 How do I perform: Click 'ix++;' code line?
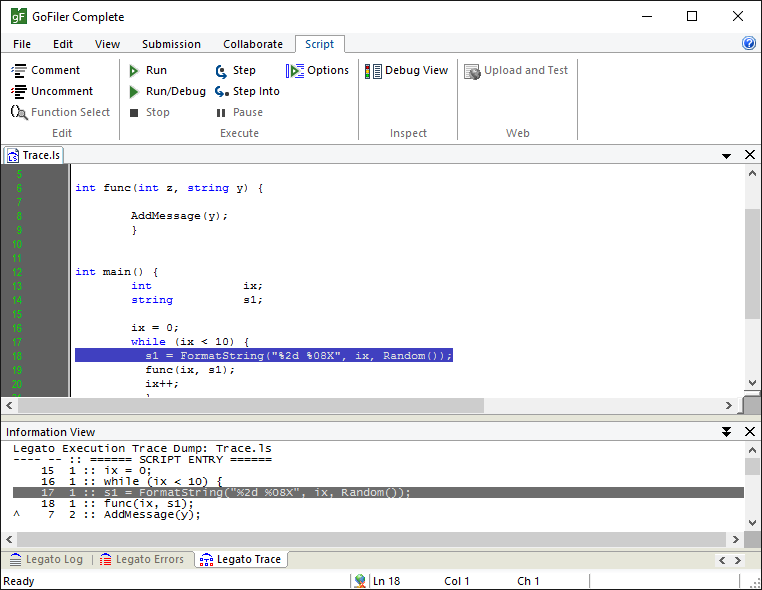pos(162,384)
